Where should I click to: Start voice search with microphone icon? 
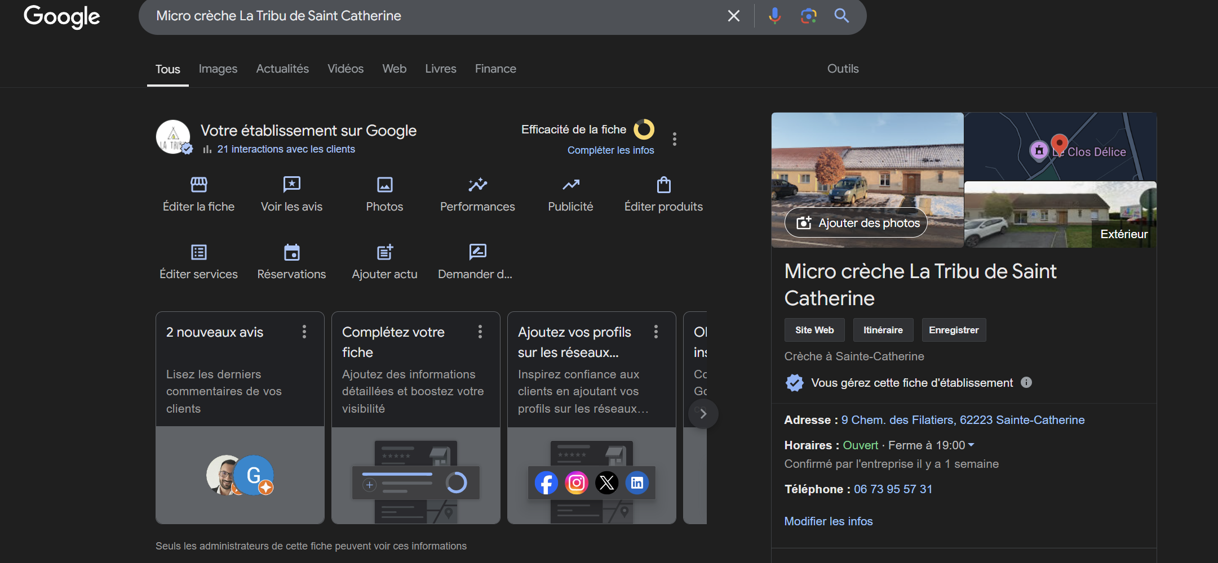click(x=774, y=16)
